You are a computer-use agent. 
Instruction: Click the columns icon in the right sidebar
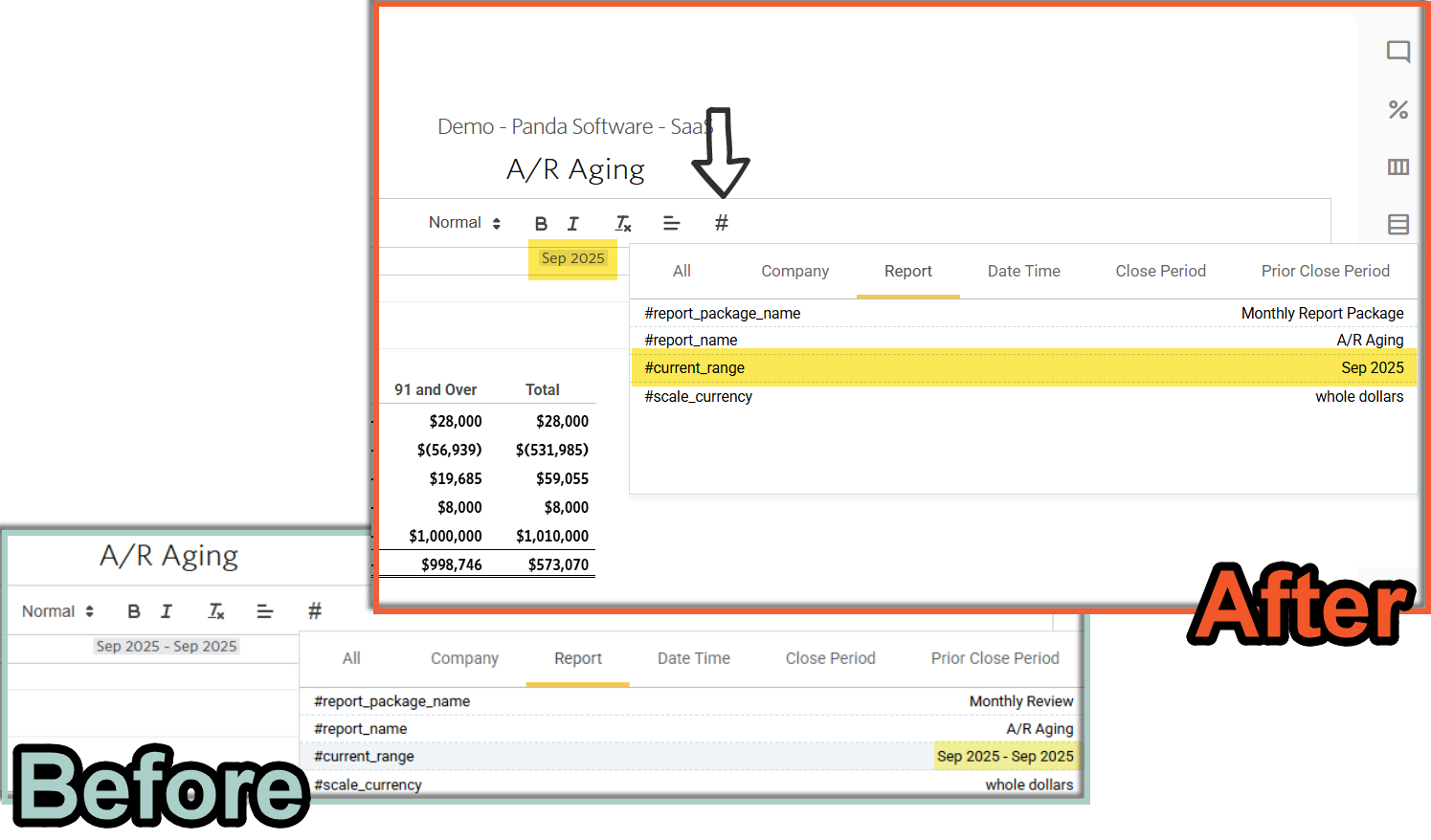[1397, 167]
